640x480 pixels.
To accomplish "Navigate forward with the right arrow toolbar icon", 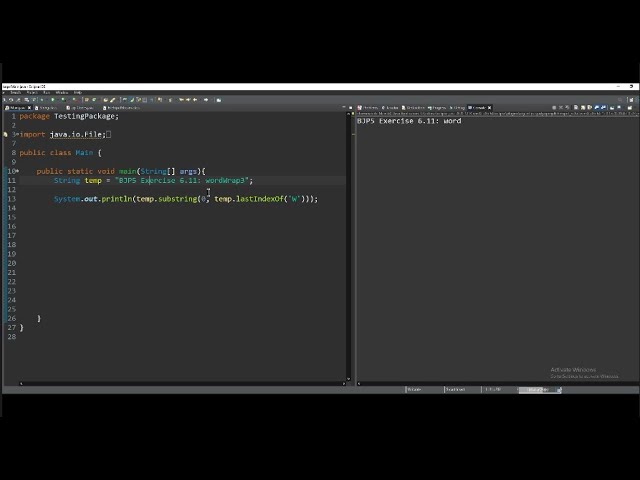I will [206, 100].
